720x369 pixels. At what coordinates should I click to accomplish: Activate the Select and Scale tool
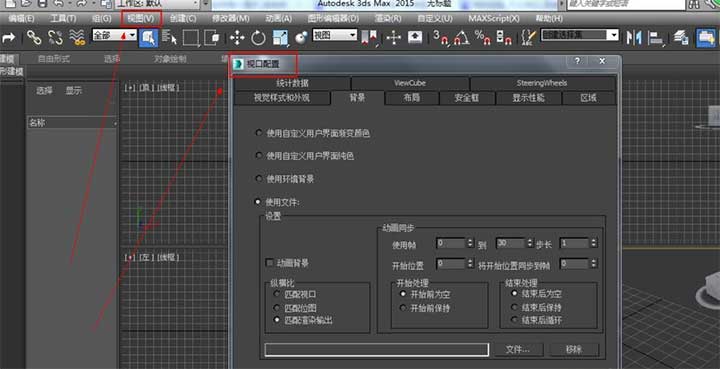tap(280, 38)
